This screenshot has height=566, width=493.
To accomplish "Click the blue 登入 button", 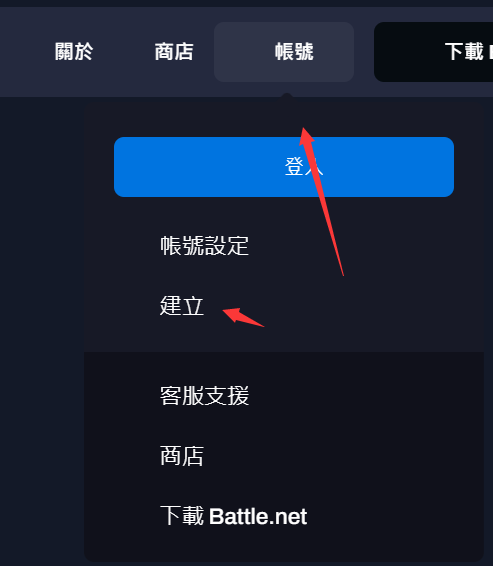I will (x=284, y=167).
